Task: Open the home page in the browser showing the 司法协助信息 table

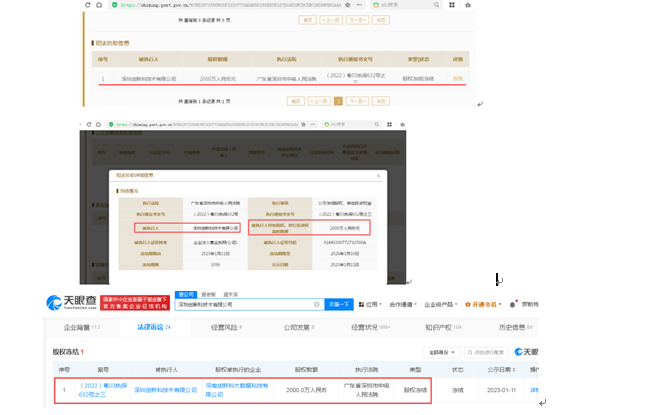Action: coord(99,5)
